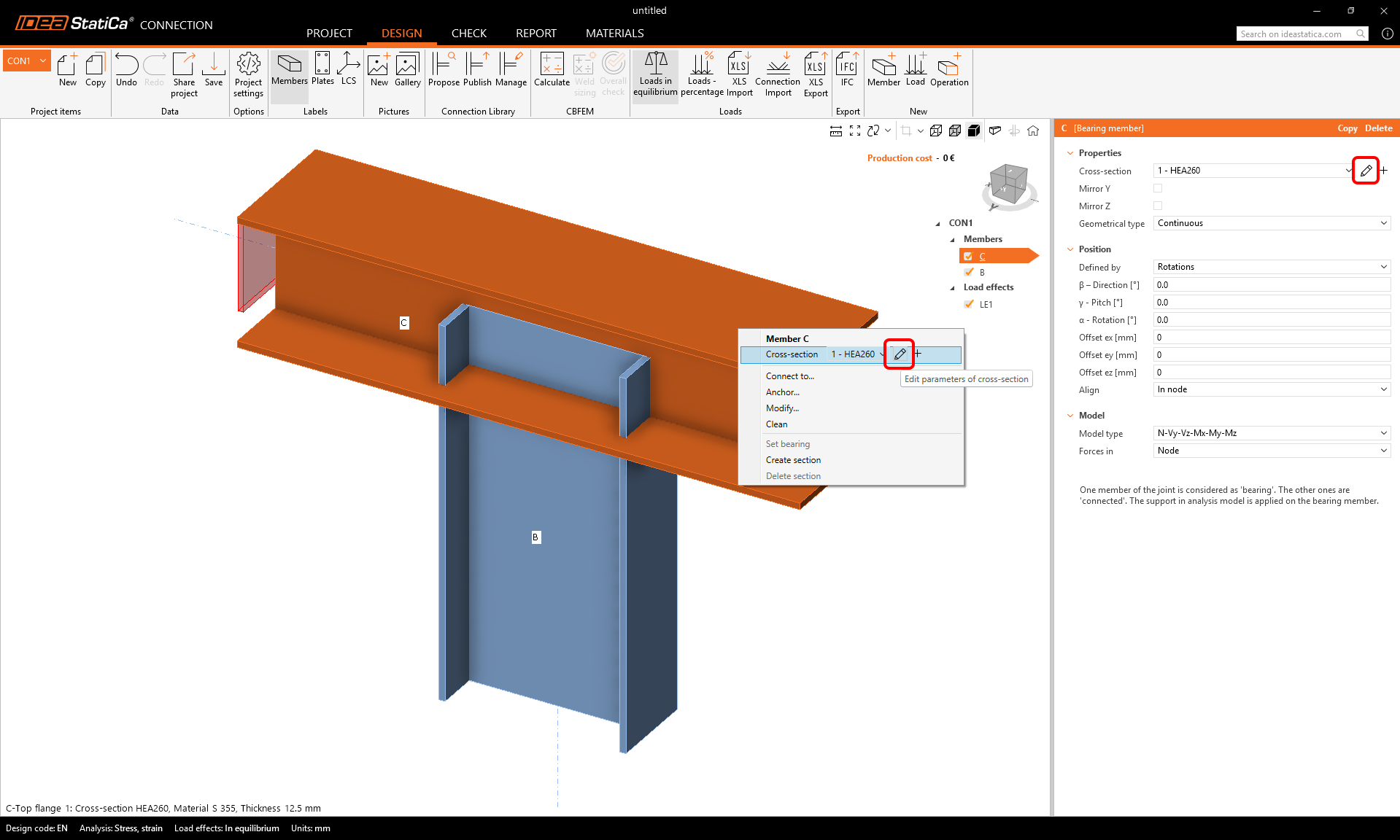Expand the Model type dropdown
This screenshot has width=1400, height=840.
pyautogui.click(x=1272, y=433)
